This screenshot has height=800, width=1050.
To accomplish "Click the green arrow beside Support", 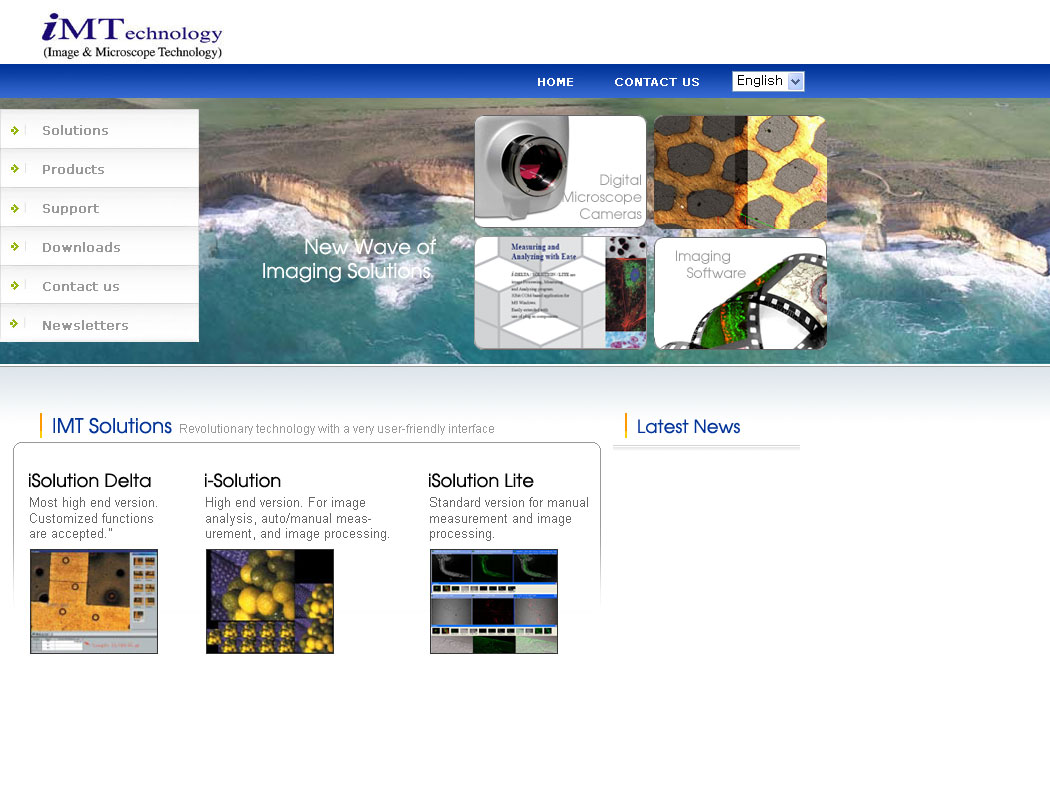I will pyautogui.click(x=15, y=208).
